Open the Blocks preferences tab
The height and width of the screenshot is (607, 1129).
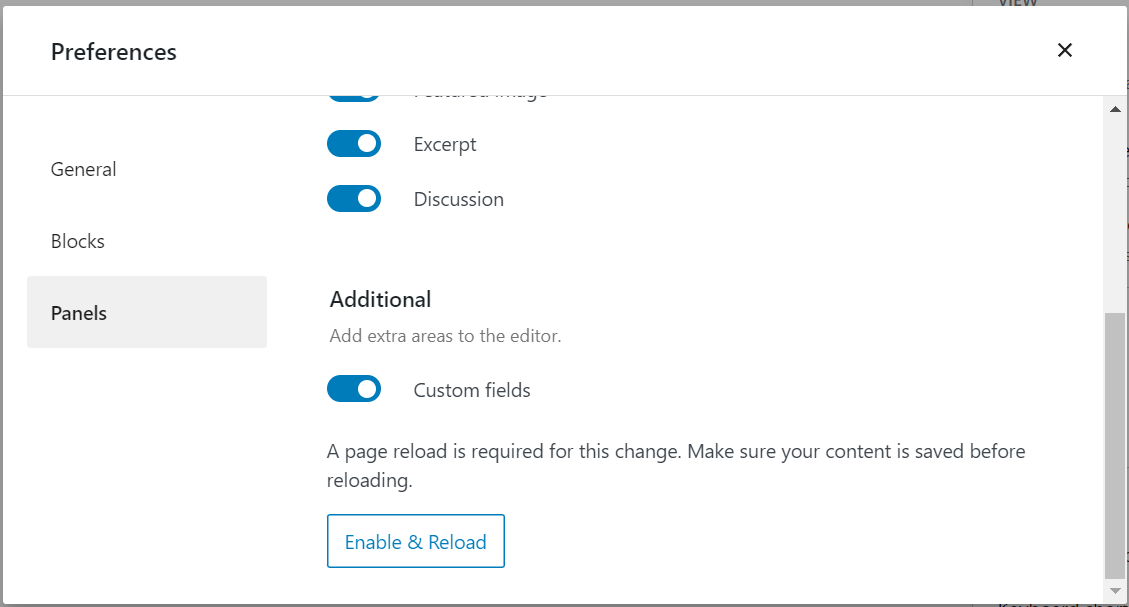coord(78,241)
